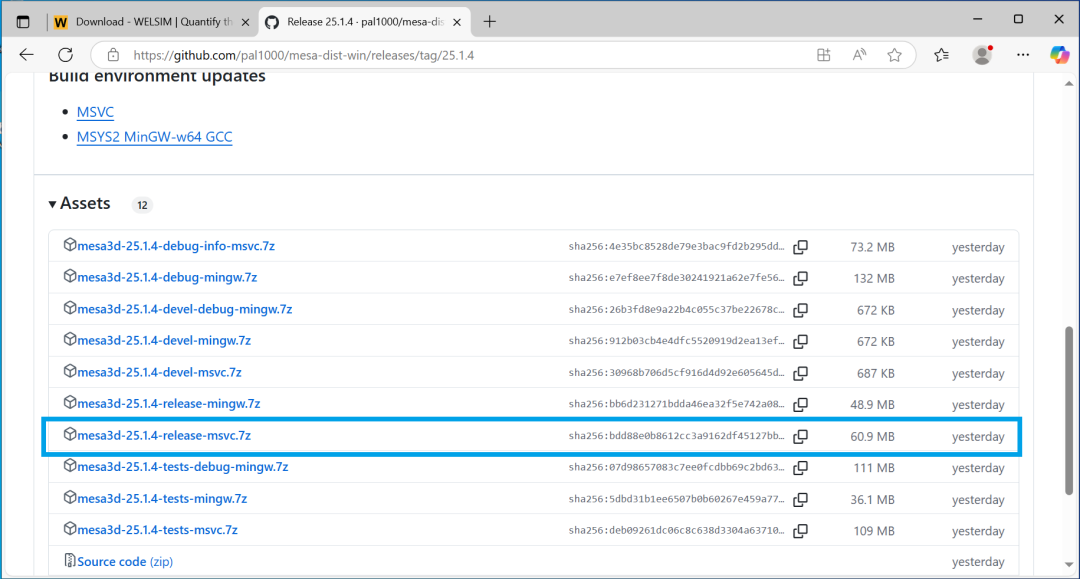Add page to favorites with star icon

coord(894,55)
